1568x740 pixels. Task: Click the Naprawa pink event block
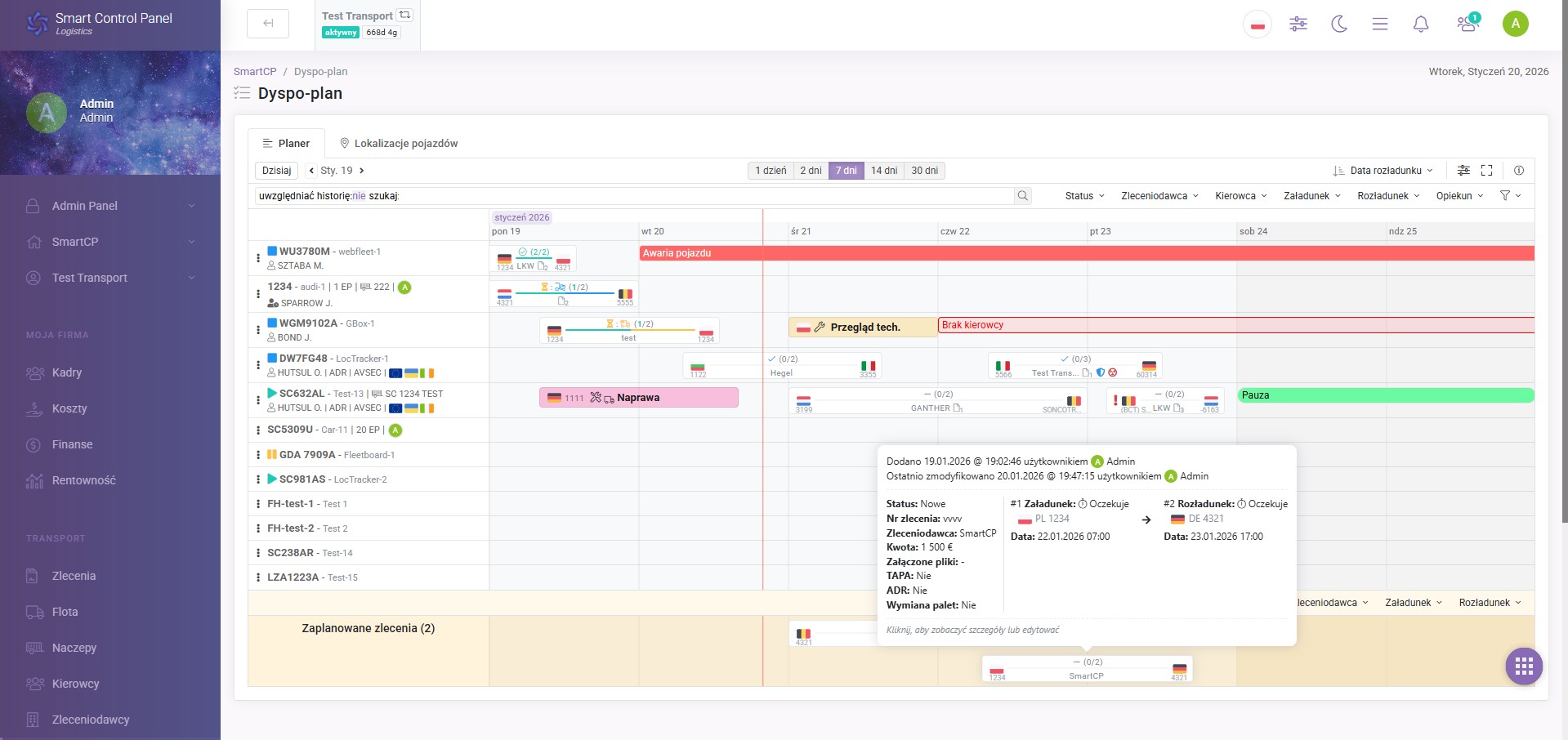click(x=639, y=398)
